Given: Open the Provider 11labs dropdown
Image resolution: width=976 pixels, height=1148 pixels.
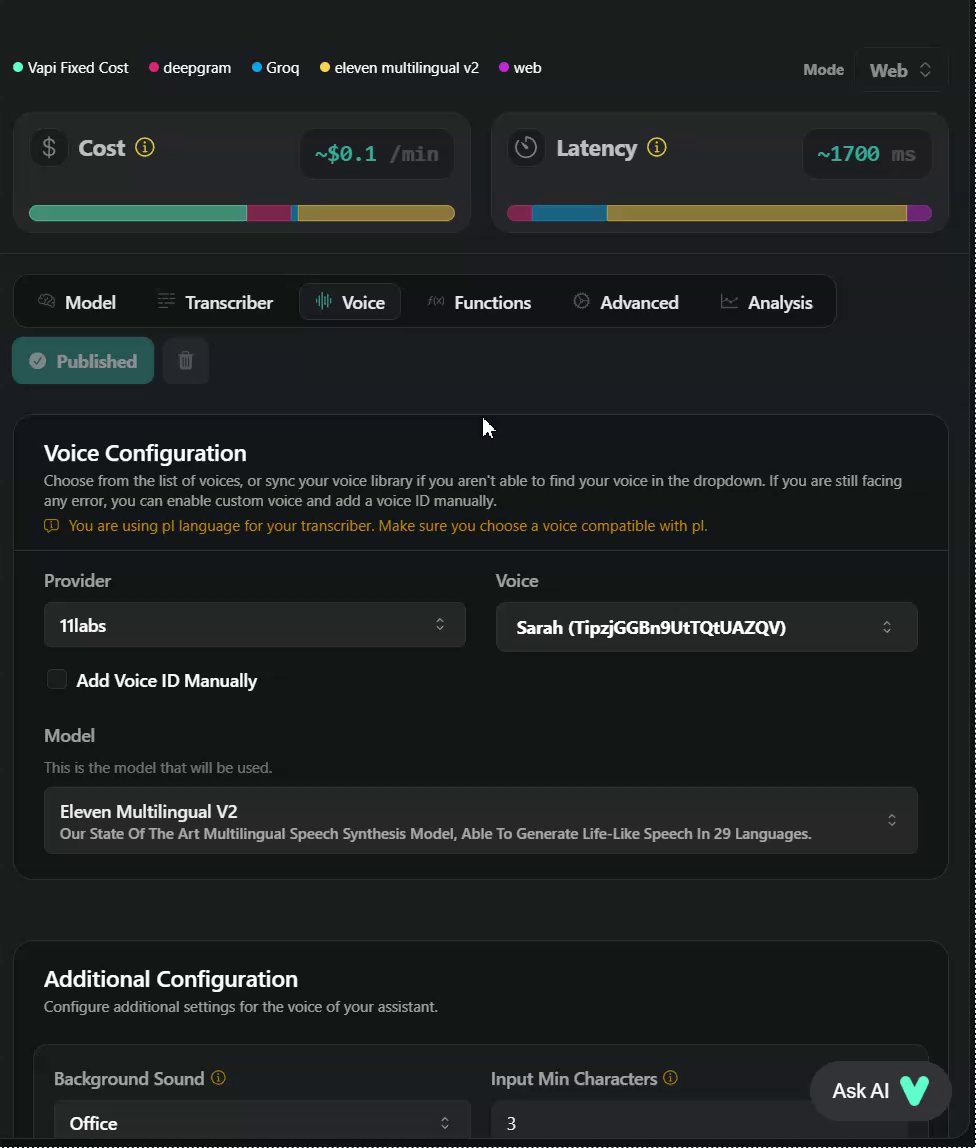Looking at the screenshot, I should point(254,625).
